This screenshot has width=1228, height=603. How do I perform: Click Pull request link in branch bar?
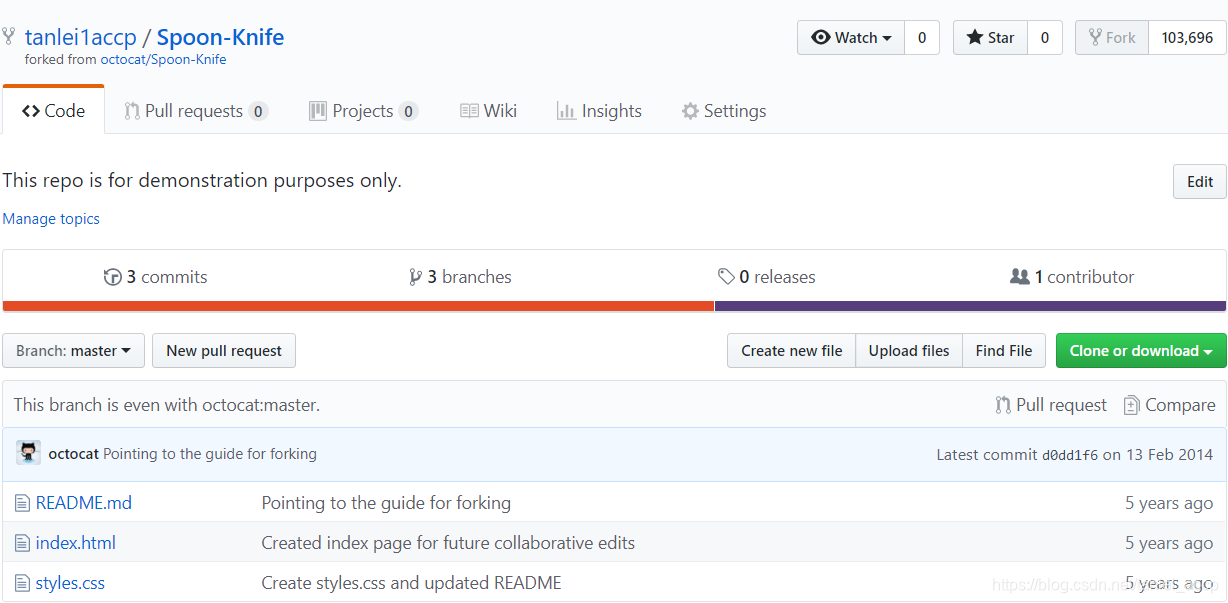point(1051,405)
